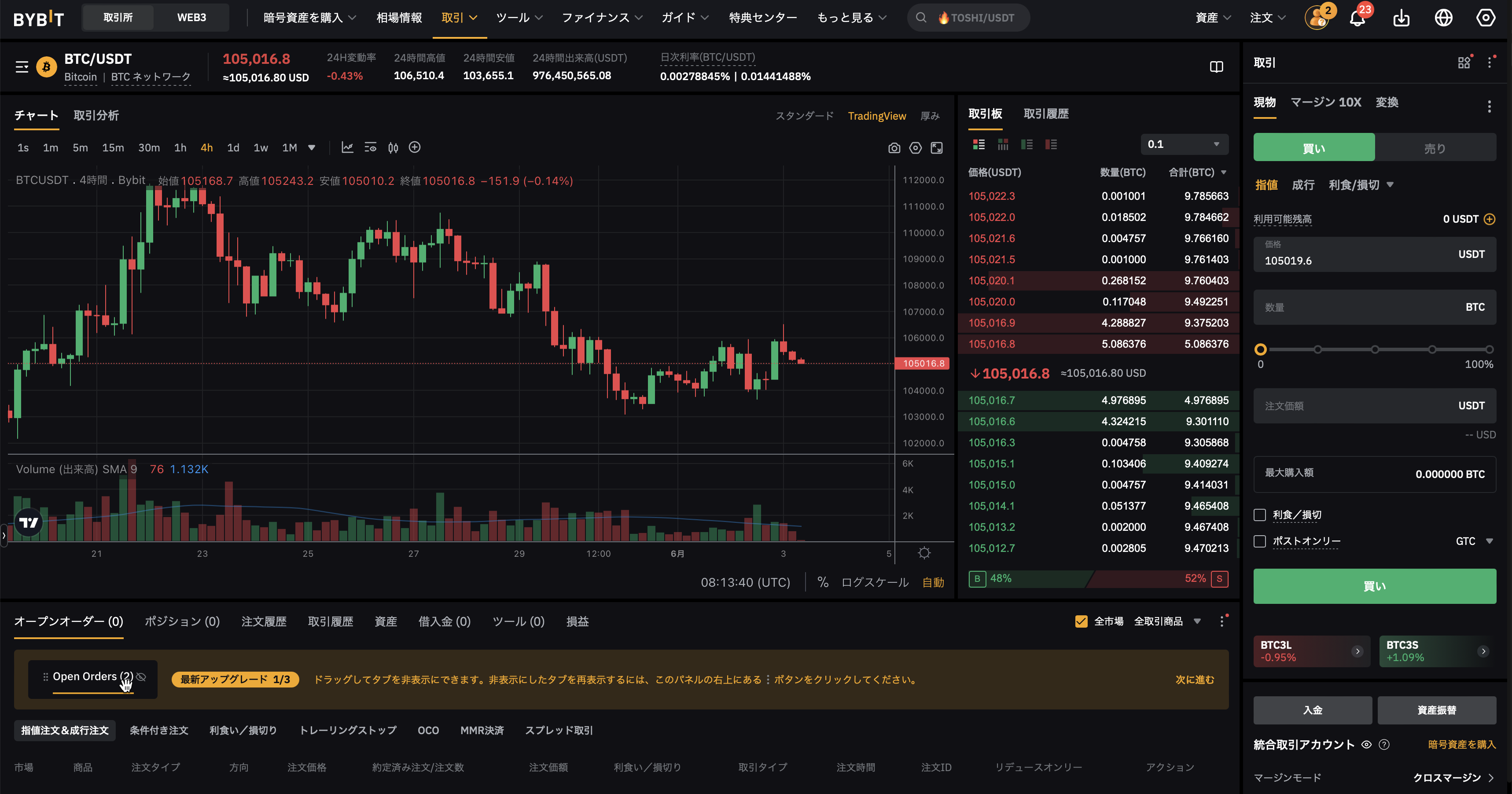
Task: Switch to 取引分析 tab
Action: pos(96,115)
